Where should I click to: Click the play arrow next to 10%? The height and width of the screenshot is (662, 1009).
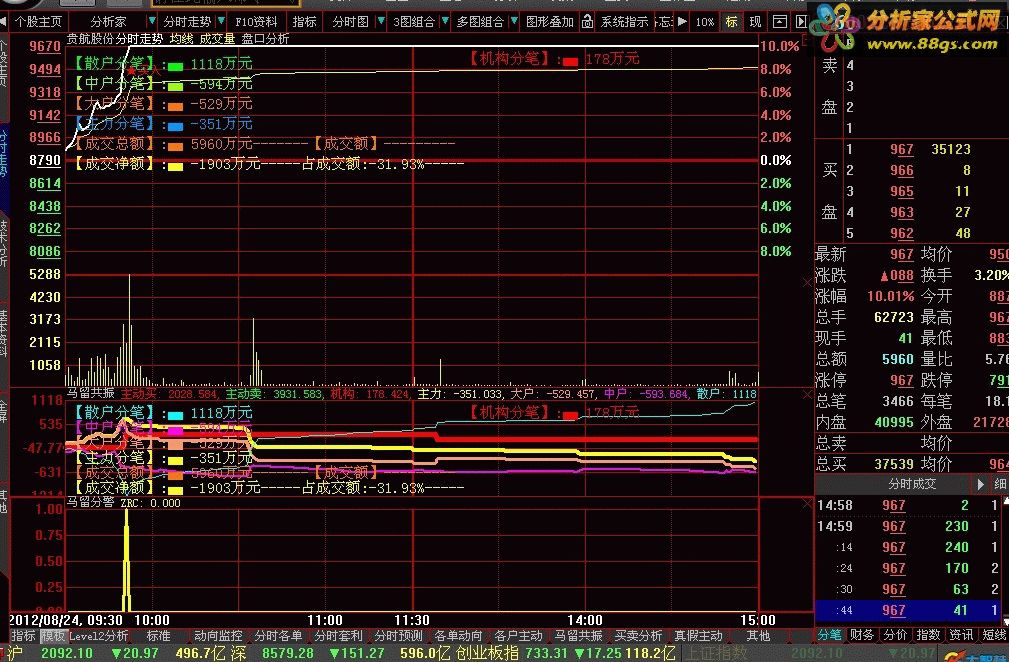(x=682, y=22)
